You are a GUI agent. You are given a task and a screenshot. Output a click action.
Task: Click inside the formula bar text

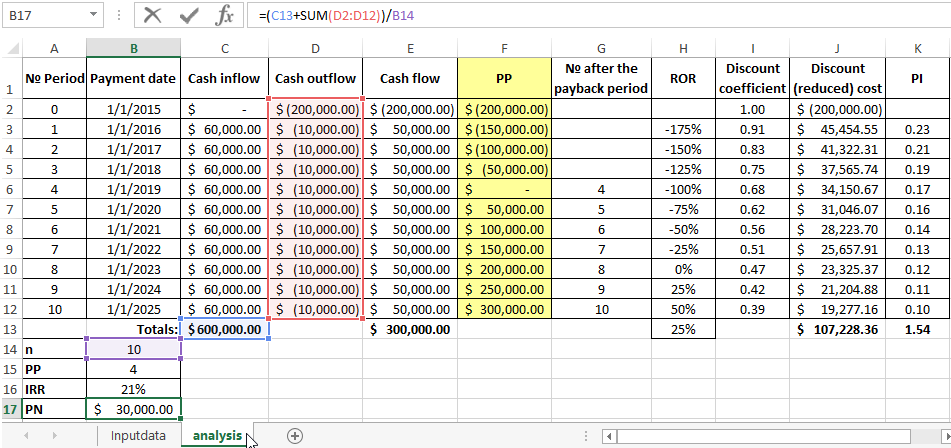[x=600, y=15]
